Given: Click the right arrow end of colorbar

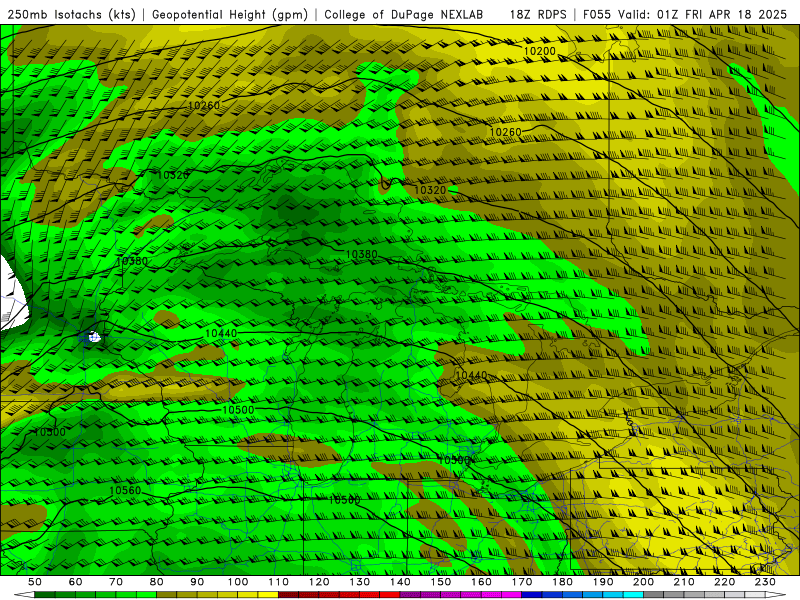Looking at the screenshot, I should 776,595.
